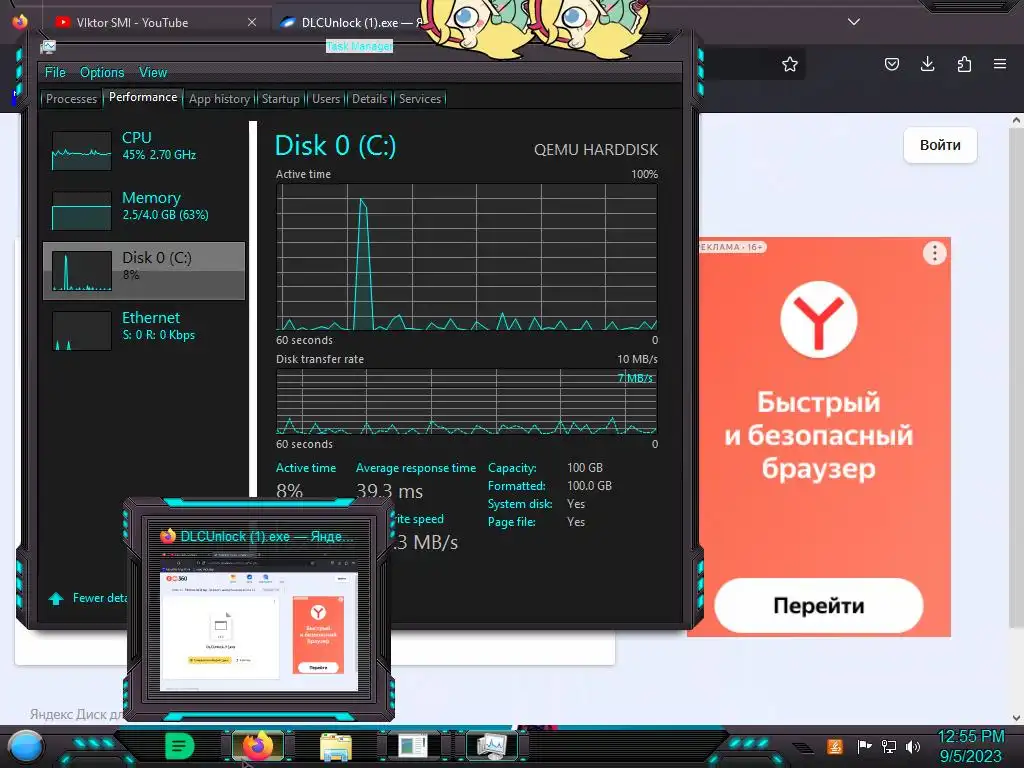Click the Disk transfer rate graph
The width and height of the screenshot is (1024, 768).
pos(467,402)
